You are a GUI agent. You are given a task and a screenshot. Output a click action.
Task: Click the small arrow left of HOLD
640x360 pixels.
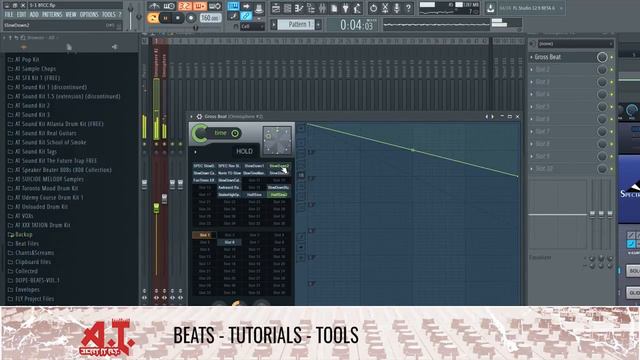(196, 152)
